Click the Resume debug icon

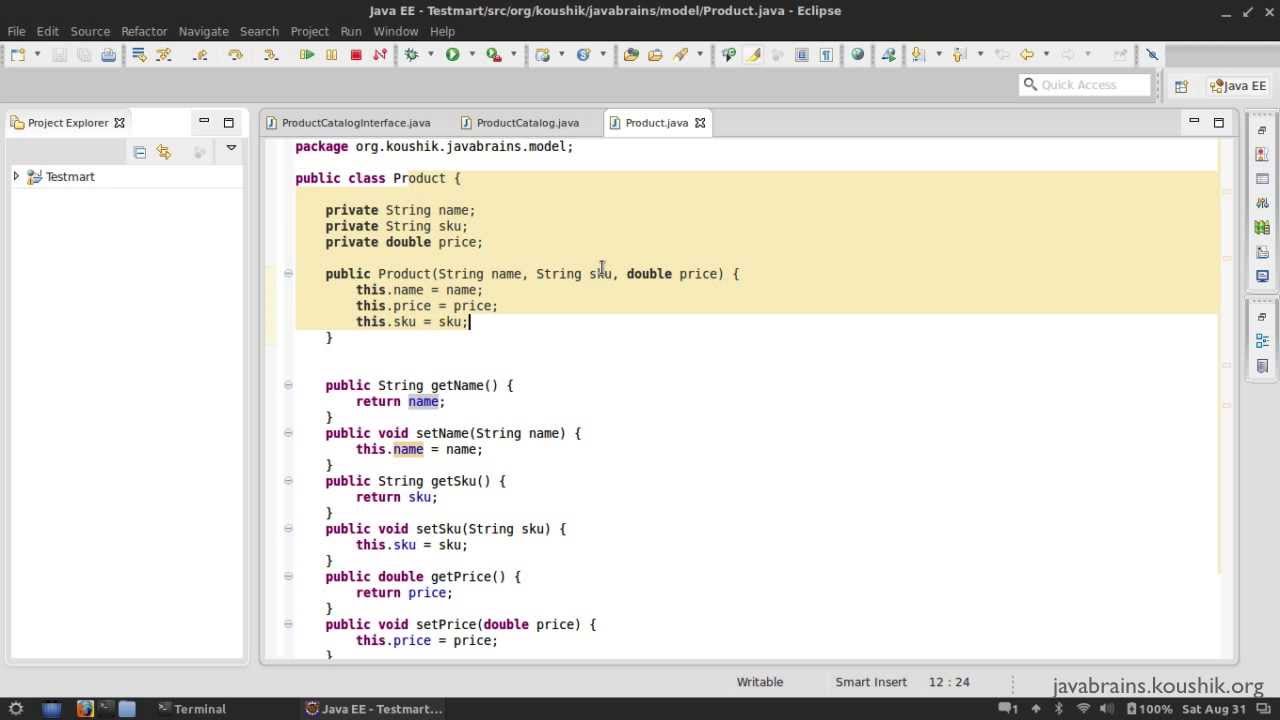307,55
